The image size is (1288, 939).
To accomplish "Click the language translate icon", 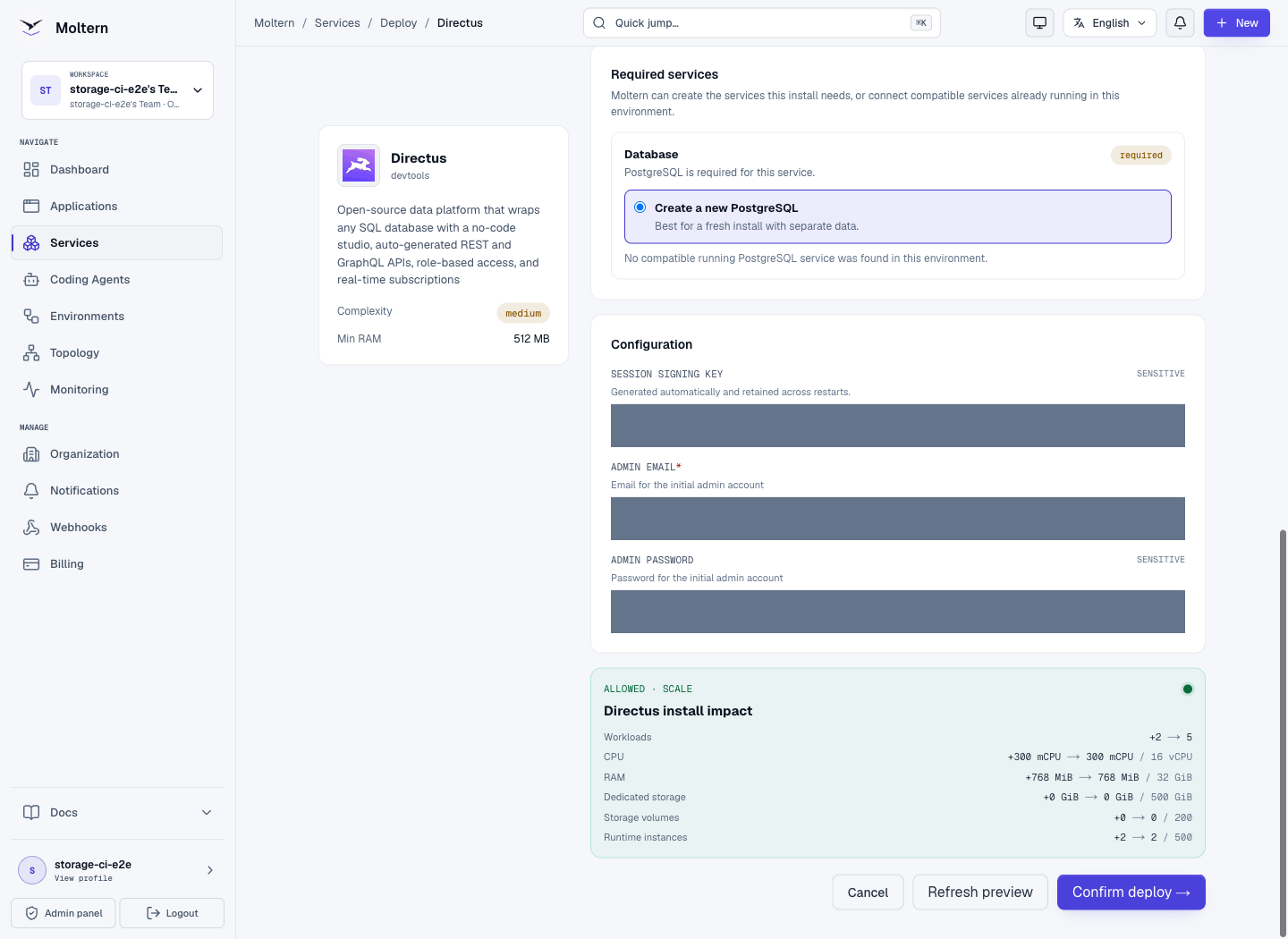I will (1080, 23).
